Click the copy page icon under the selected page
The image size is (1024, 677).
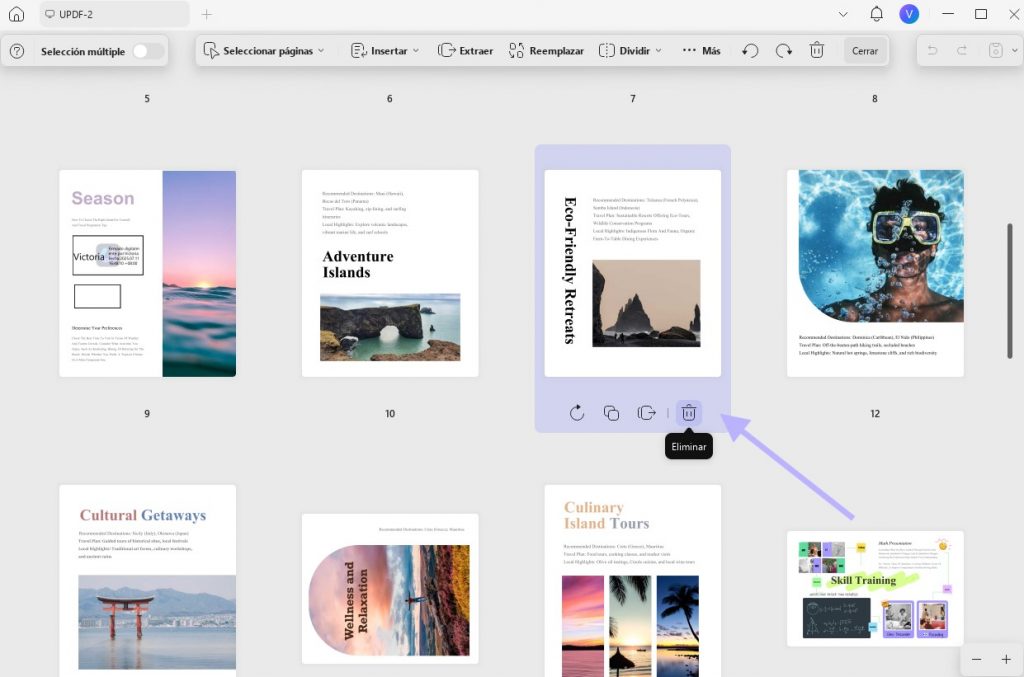[611, 413]
